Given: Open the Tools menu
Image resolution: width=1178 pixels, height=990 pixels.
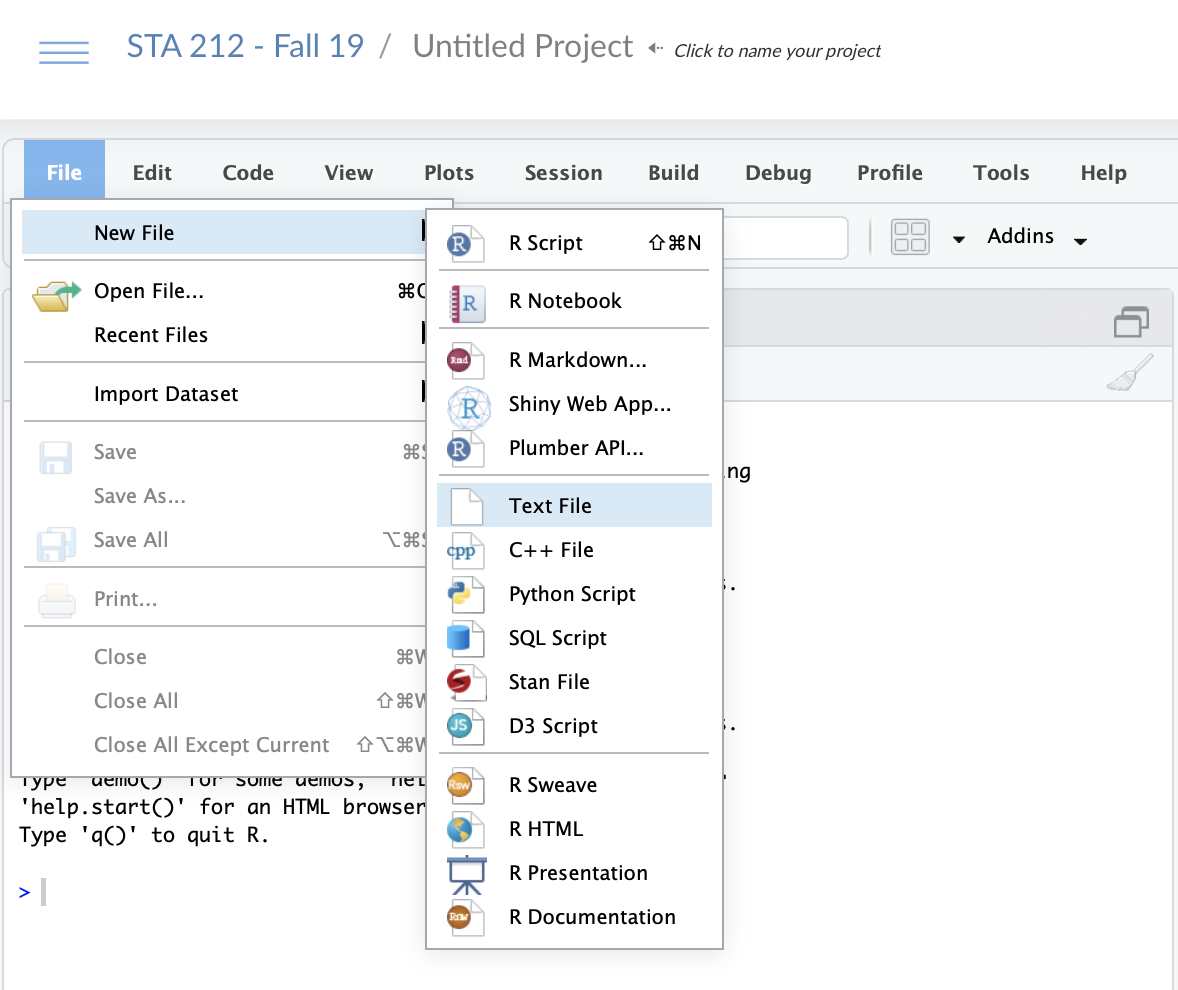Looking at the screenshot, I should tap(1001, 173).
